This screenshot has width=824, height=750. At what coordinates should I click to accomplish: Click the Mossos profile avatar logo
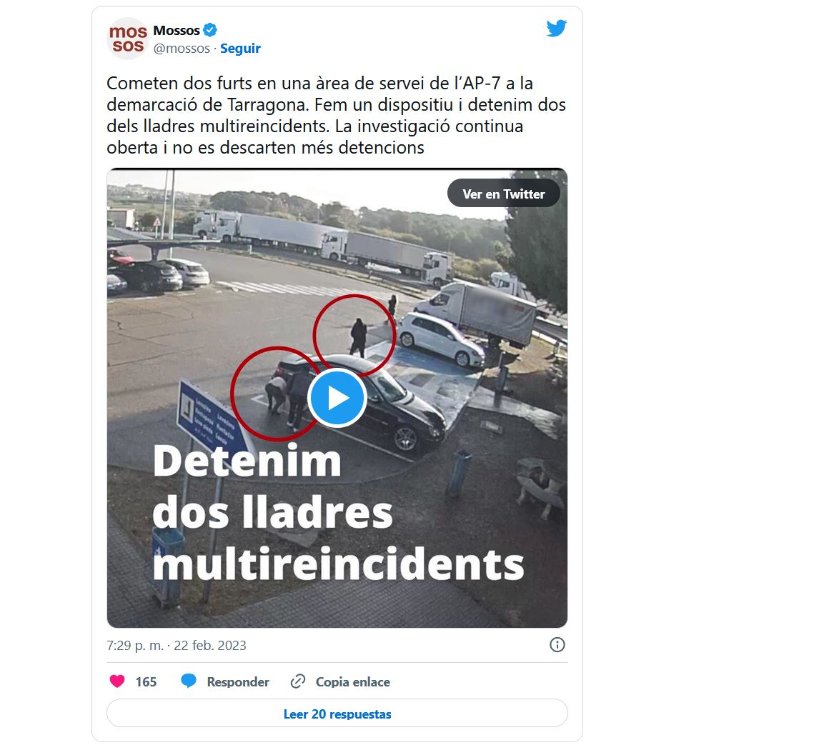pyautogui.click(x=127, y=38)
